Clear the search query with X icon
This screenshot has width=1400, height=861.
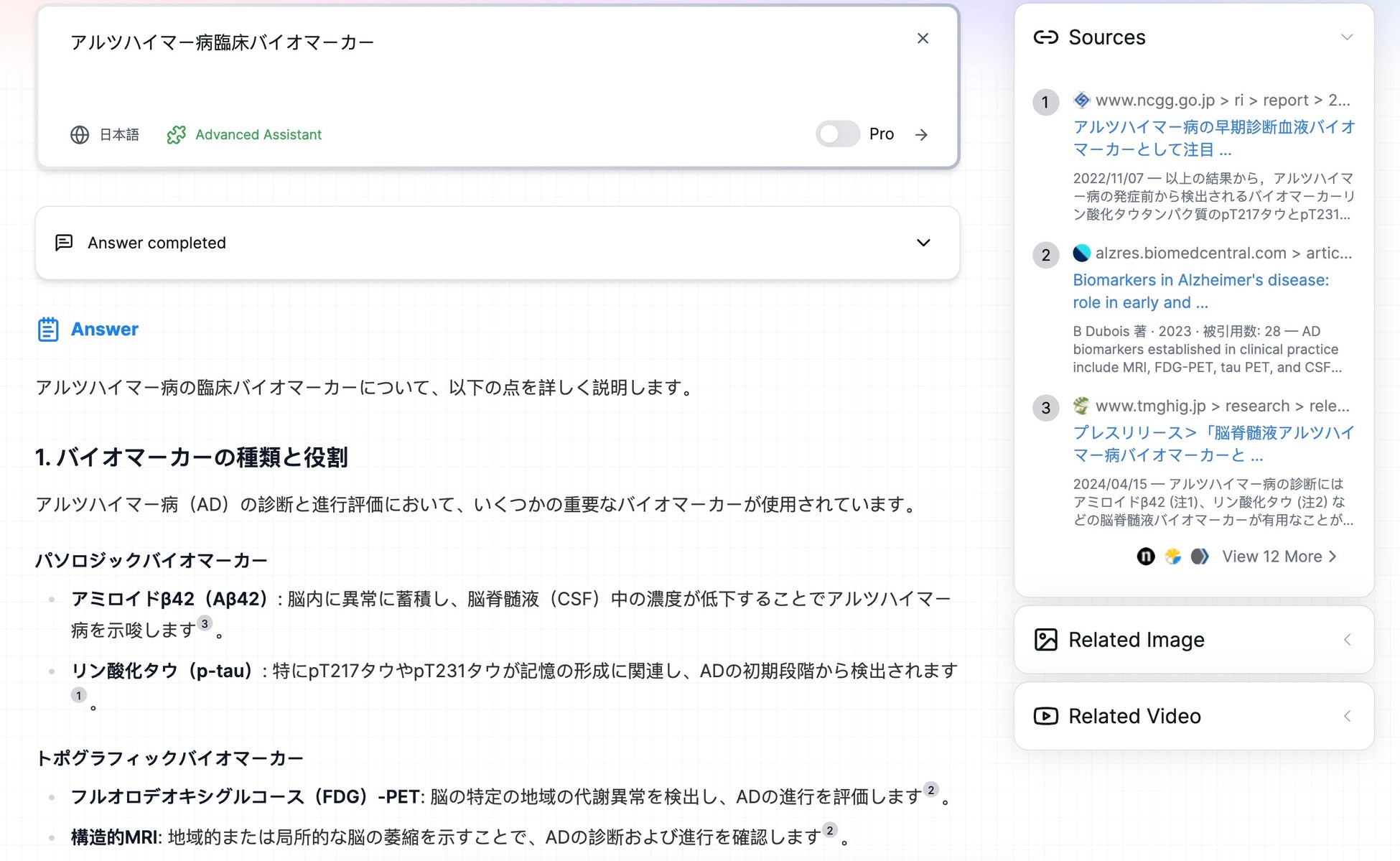(923, 39)
